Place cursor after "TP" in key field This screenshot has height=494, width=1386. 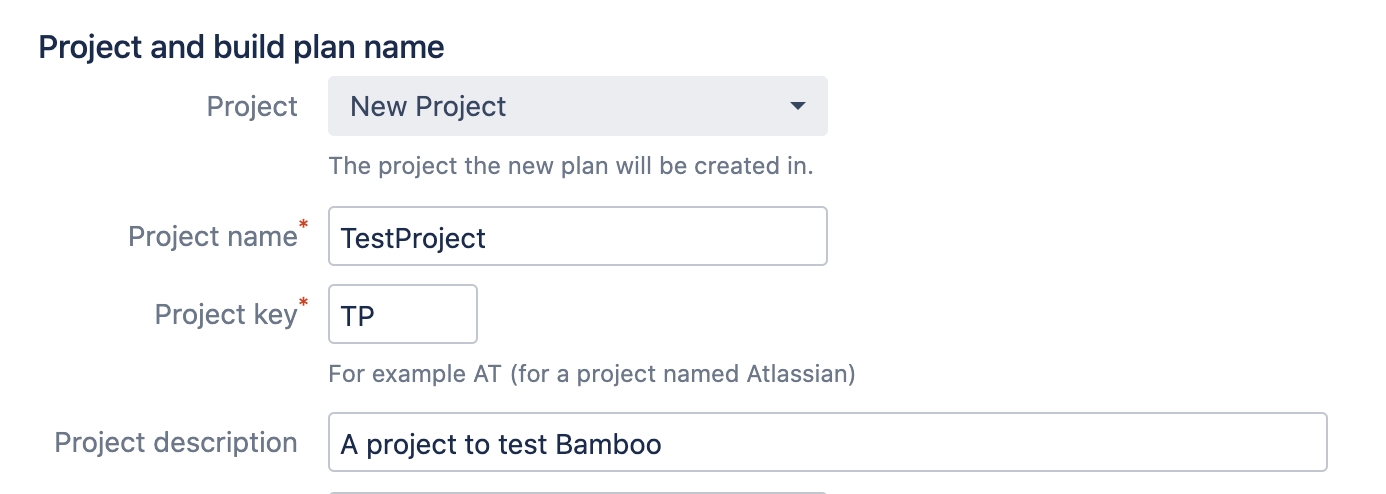point(376,315)
